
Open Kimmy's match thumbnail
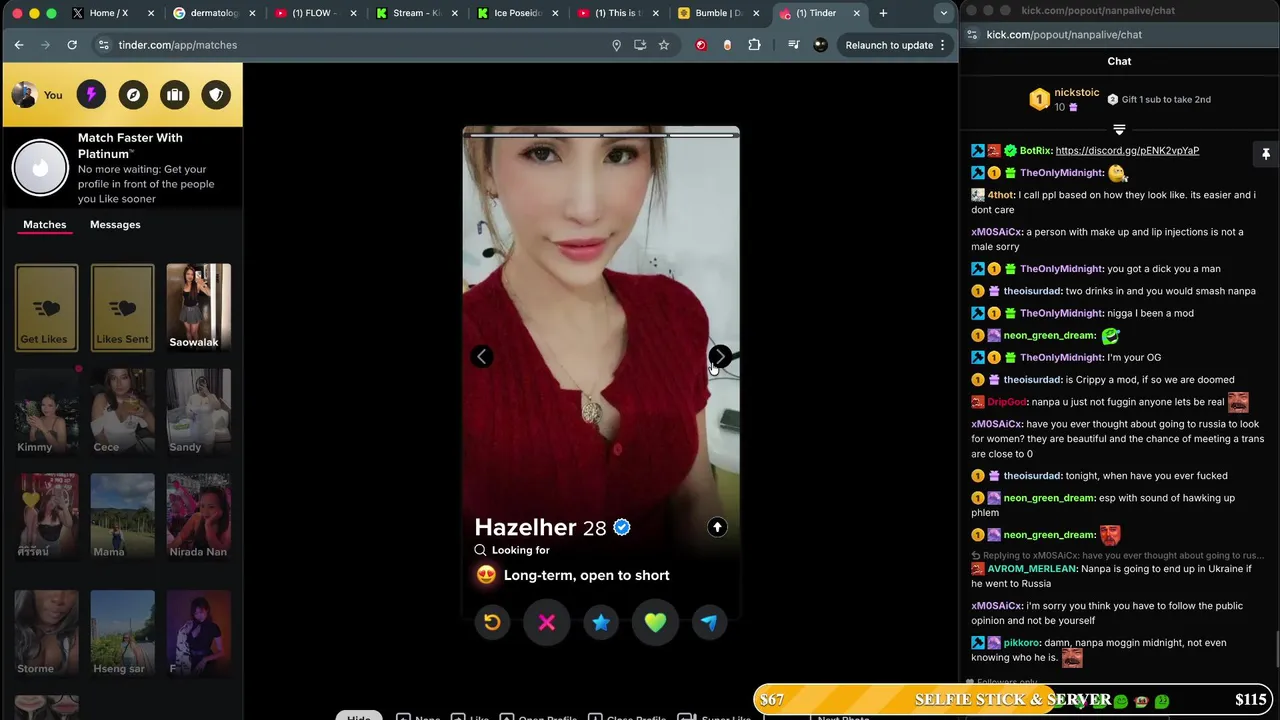click(46, 412)
